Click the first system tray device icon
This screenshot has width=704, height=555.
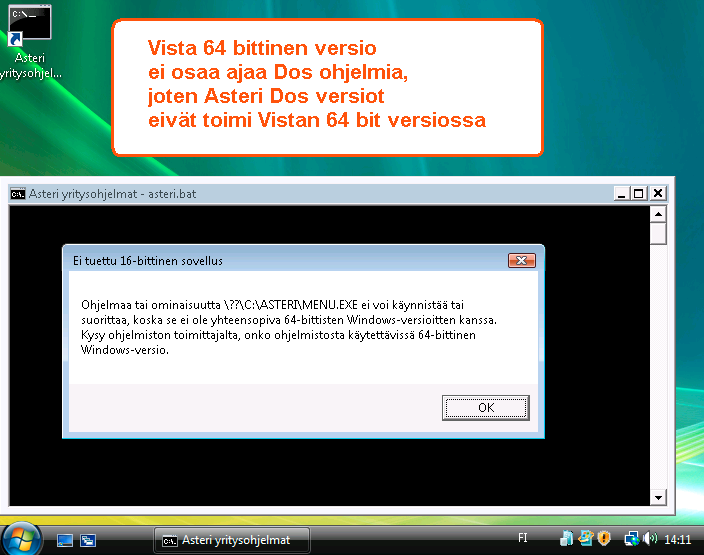coord(567,538)
